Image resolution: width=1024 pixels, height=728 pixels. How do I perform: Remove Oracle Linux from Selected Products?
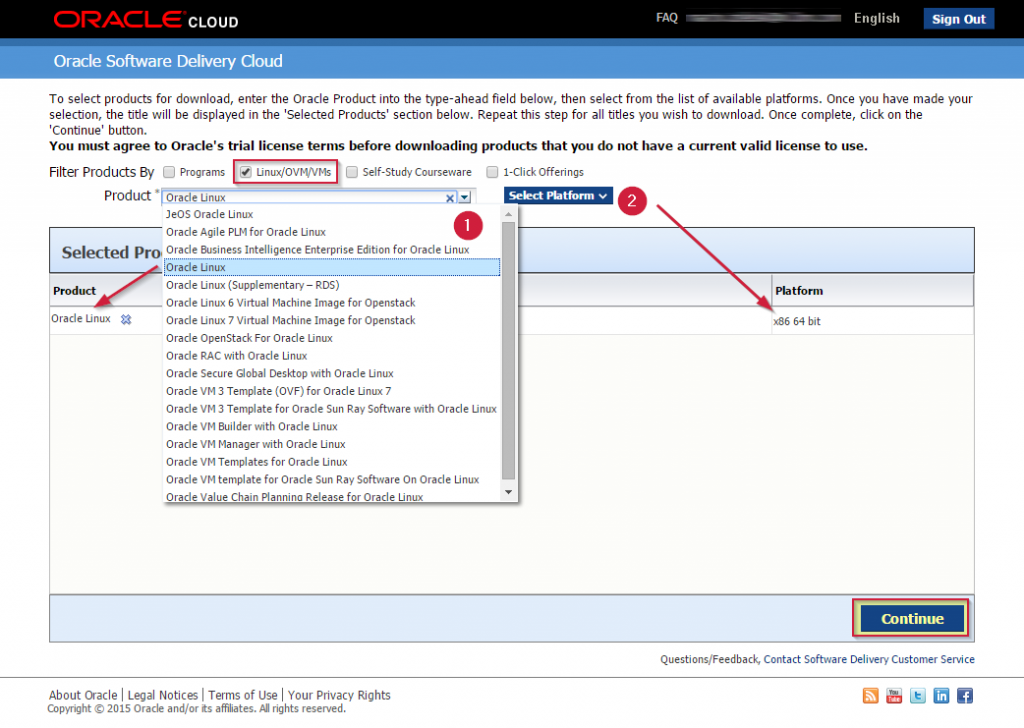pos(125,319)
